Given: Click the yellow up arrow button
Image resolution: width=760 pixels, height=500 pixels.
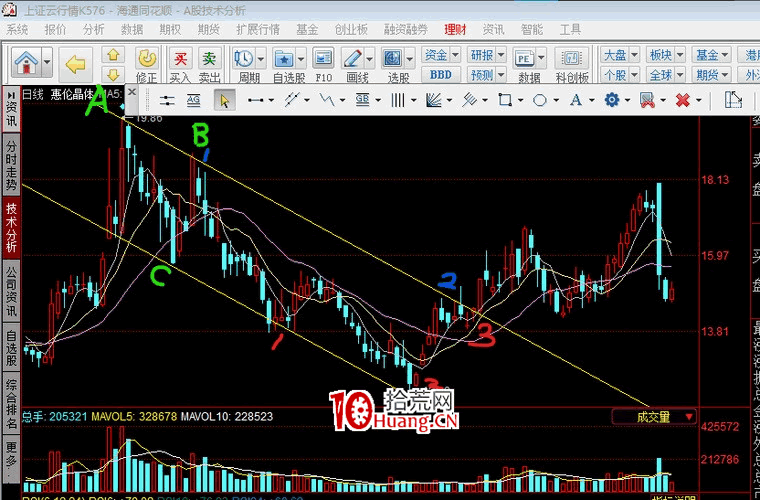Looking at the screenshot, I should click(113, 55).
